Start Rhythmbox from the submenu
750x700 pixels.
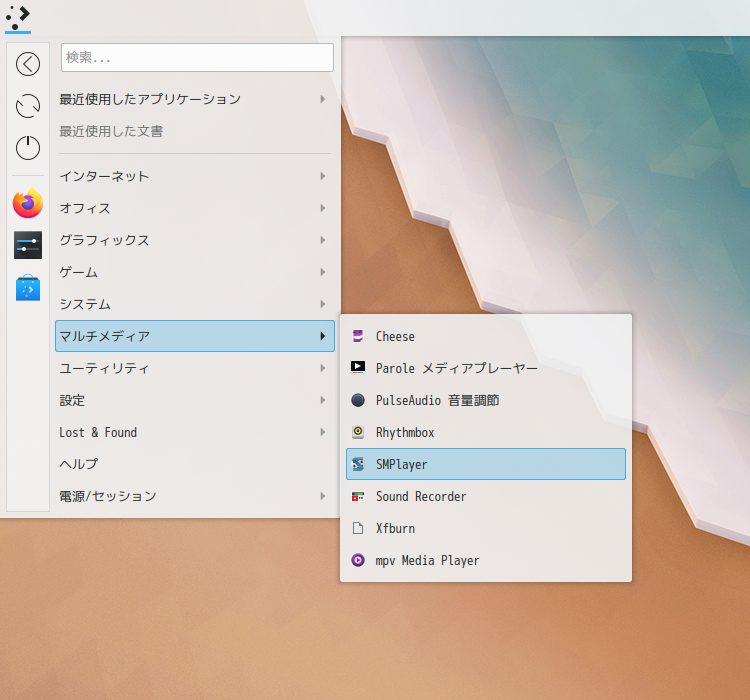tap(485, 432)
